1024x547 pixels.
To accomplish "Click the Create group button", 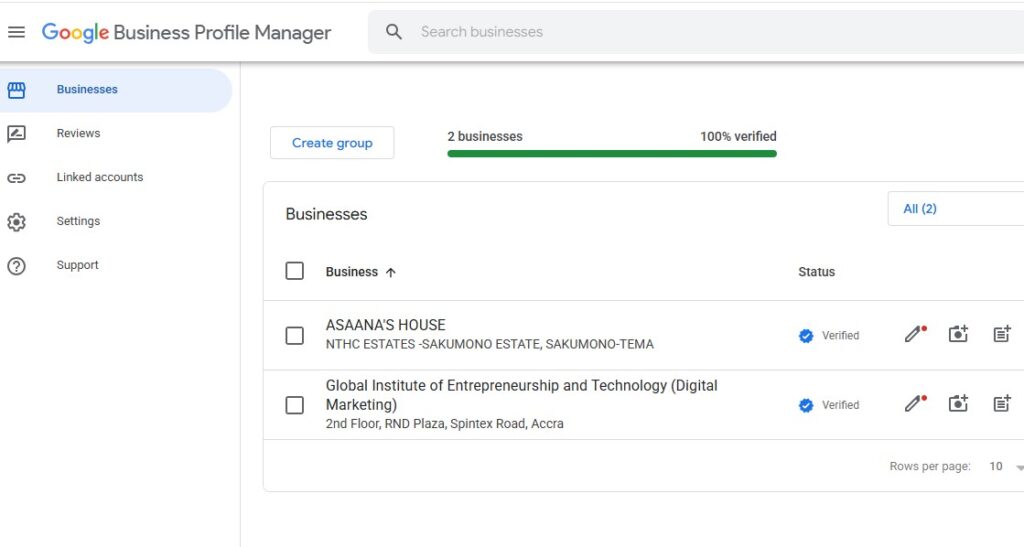I will coord(332,143).
